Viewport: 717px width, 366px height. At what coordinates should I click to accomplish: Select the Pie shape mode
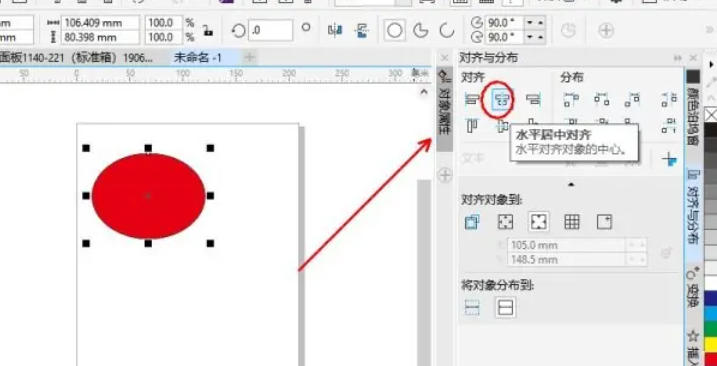(420, 30)
